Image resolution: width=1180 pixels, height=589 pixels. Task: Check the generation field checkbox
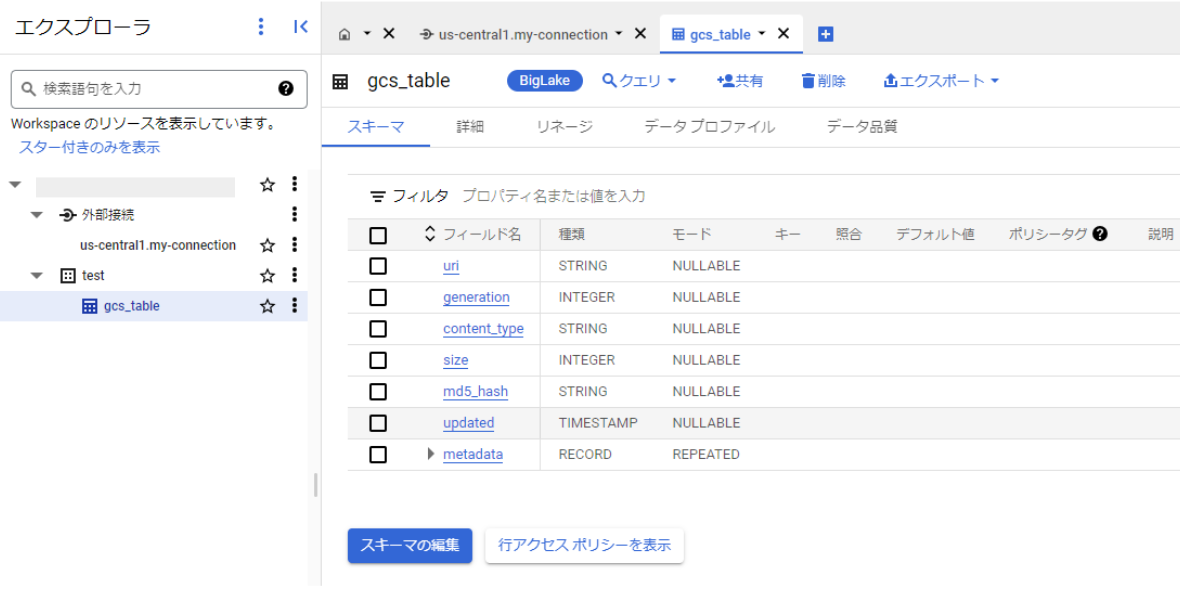click(379, 298)
